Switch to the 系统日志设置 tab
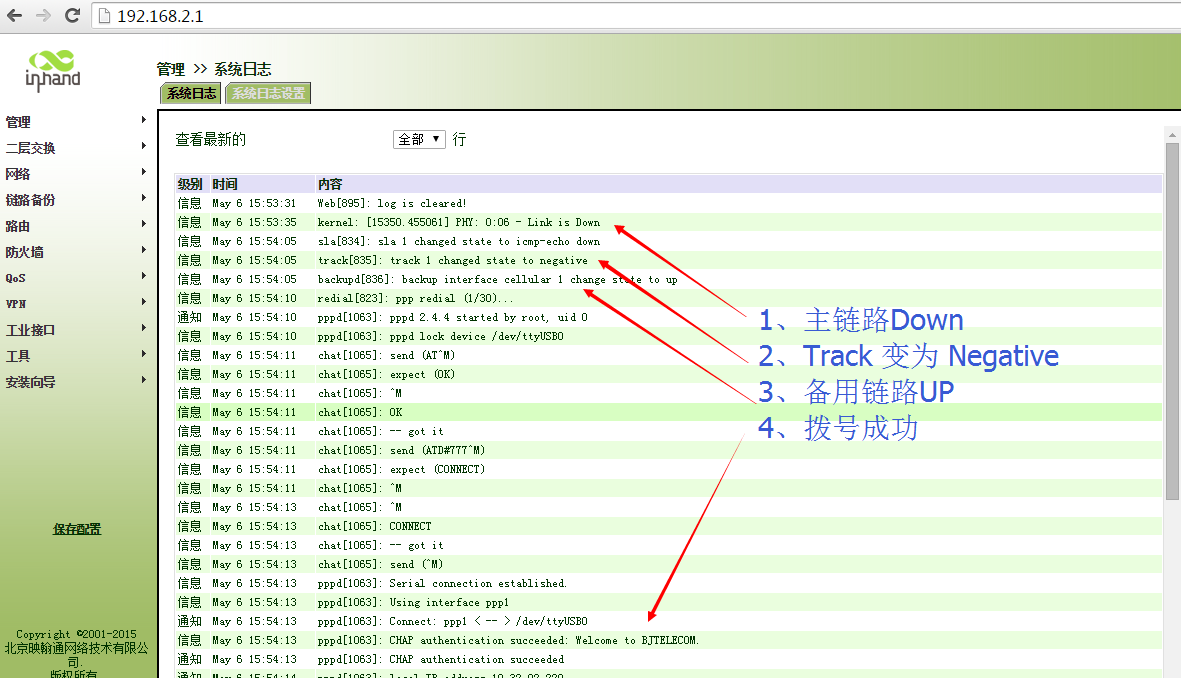The height and width of the screenshot is (678, 1181). point(267,93)
